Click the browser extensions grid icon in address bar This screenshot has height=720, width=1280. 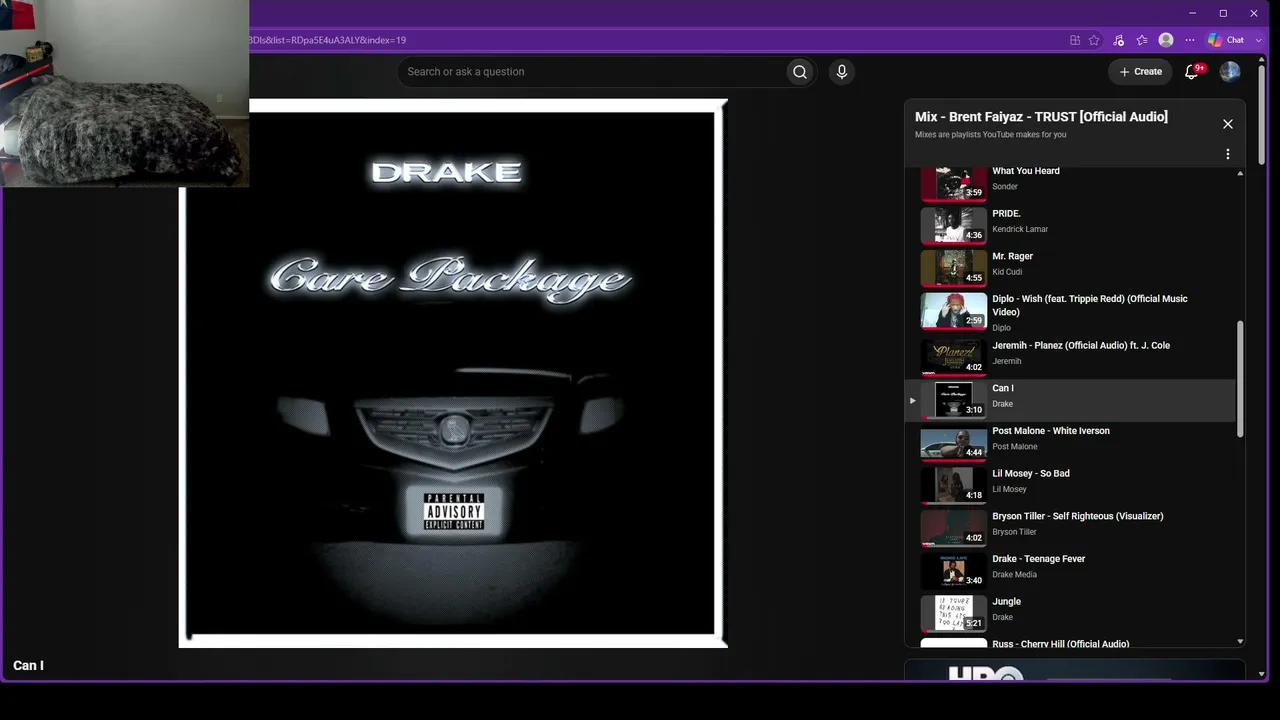pyautogui.click(x=1075, y=40)
